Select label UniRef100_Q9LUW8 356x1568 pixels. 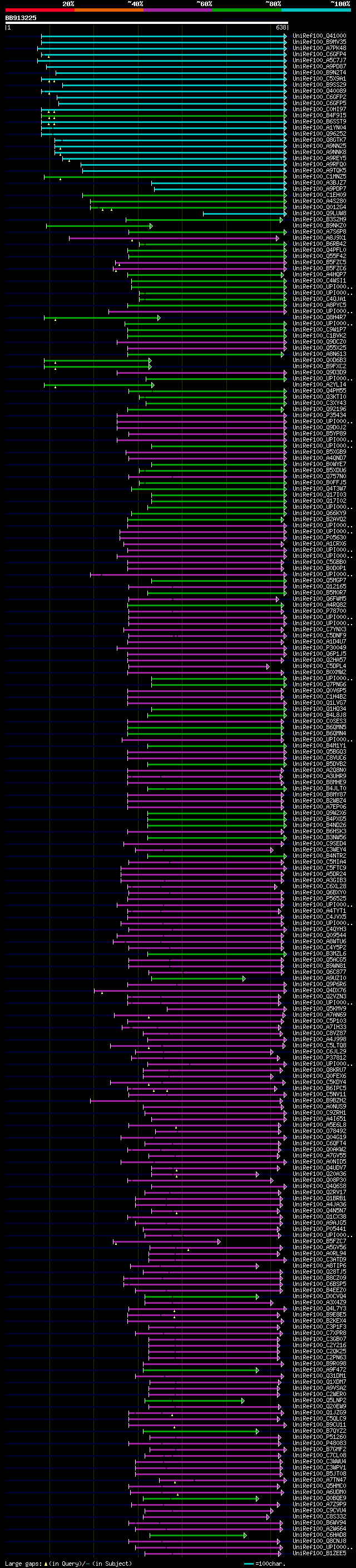tap(319, 213)
